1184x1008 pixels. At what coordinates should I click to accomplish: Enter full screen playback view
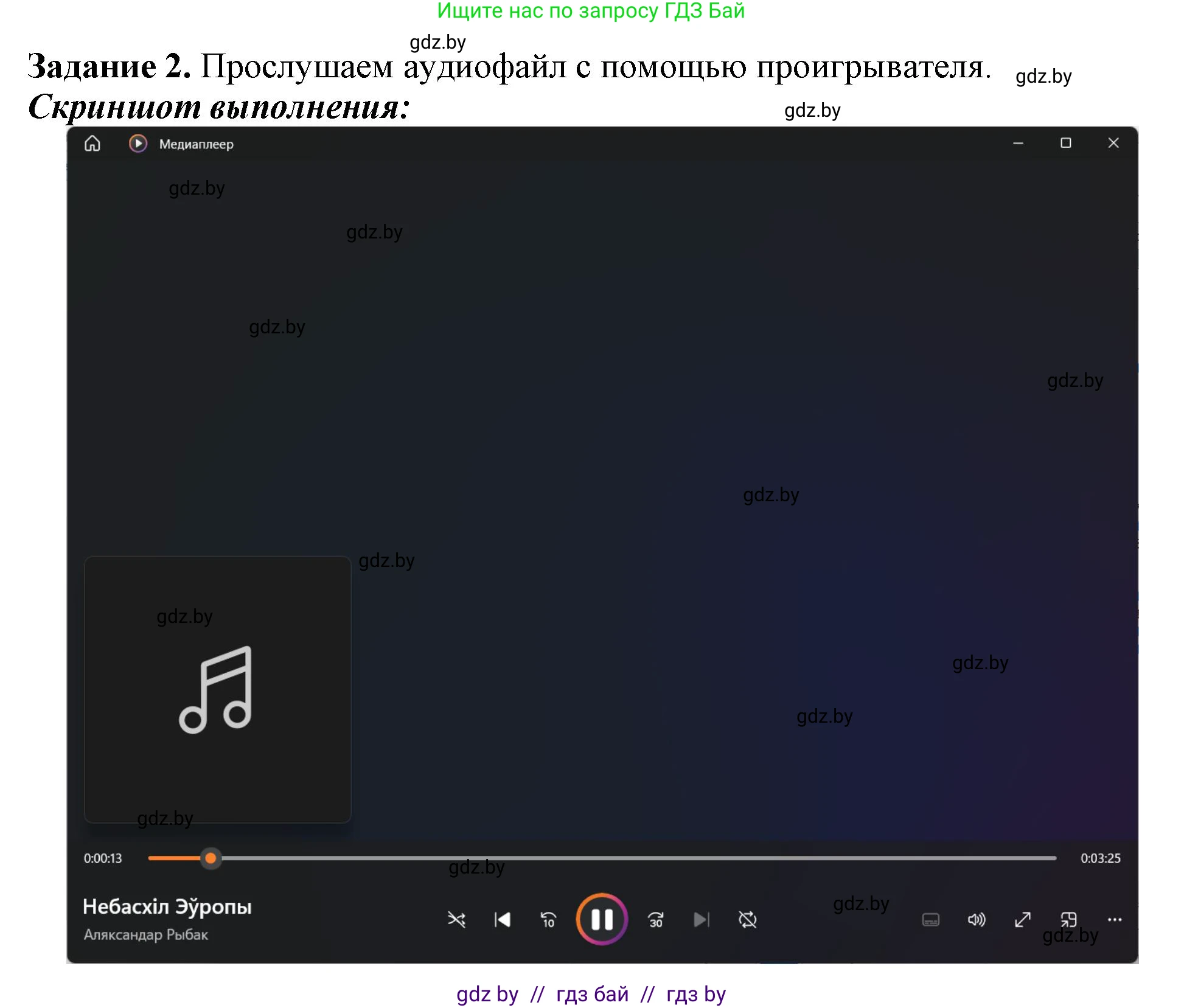[x=1022, y=920]
